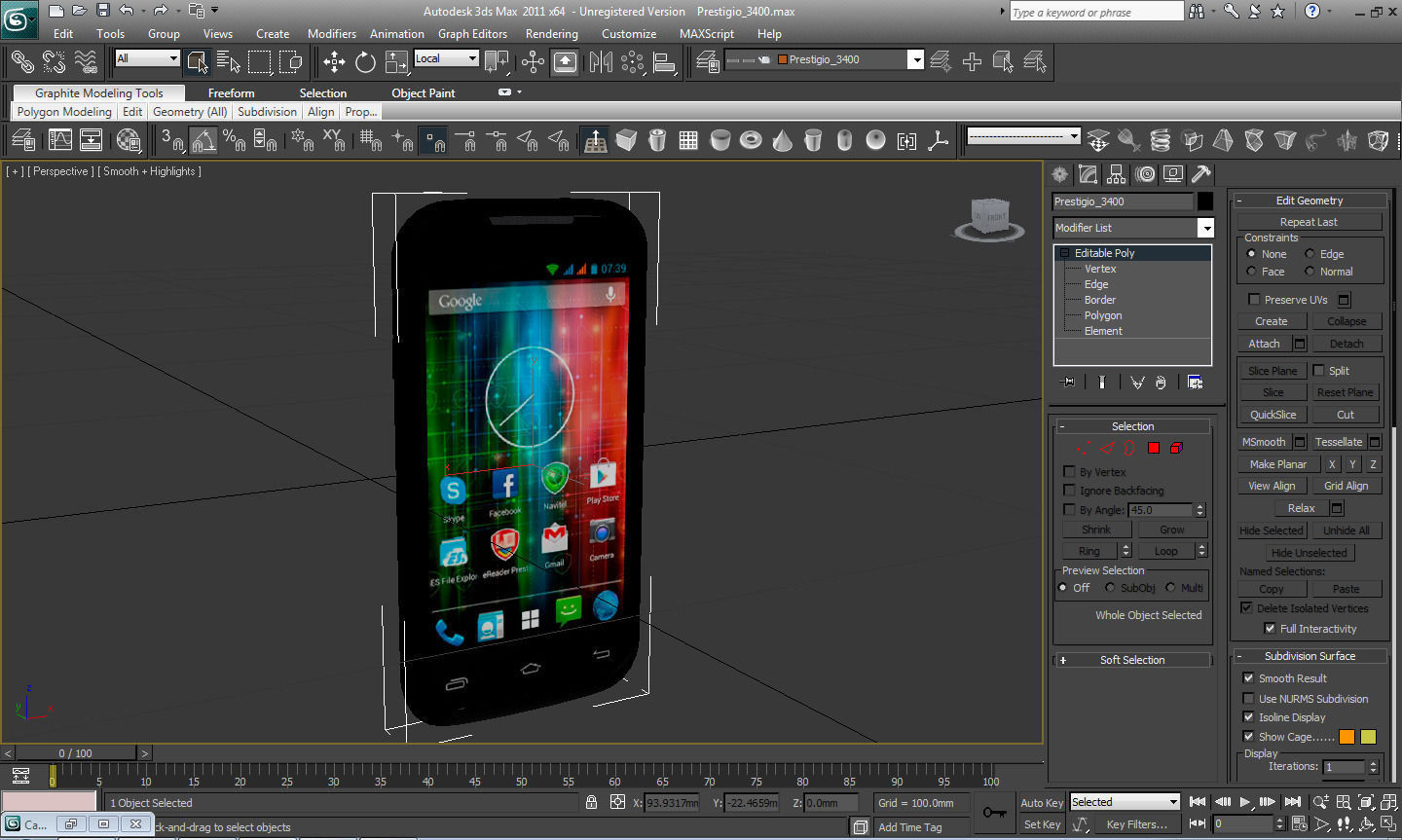This screenshot has width=1402, height=840.
Task: Click the Auto Key button
Action: (1042, 803)
